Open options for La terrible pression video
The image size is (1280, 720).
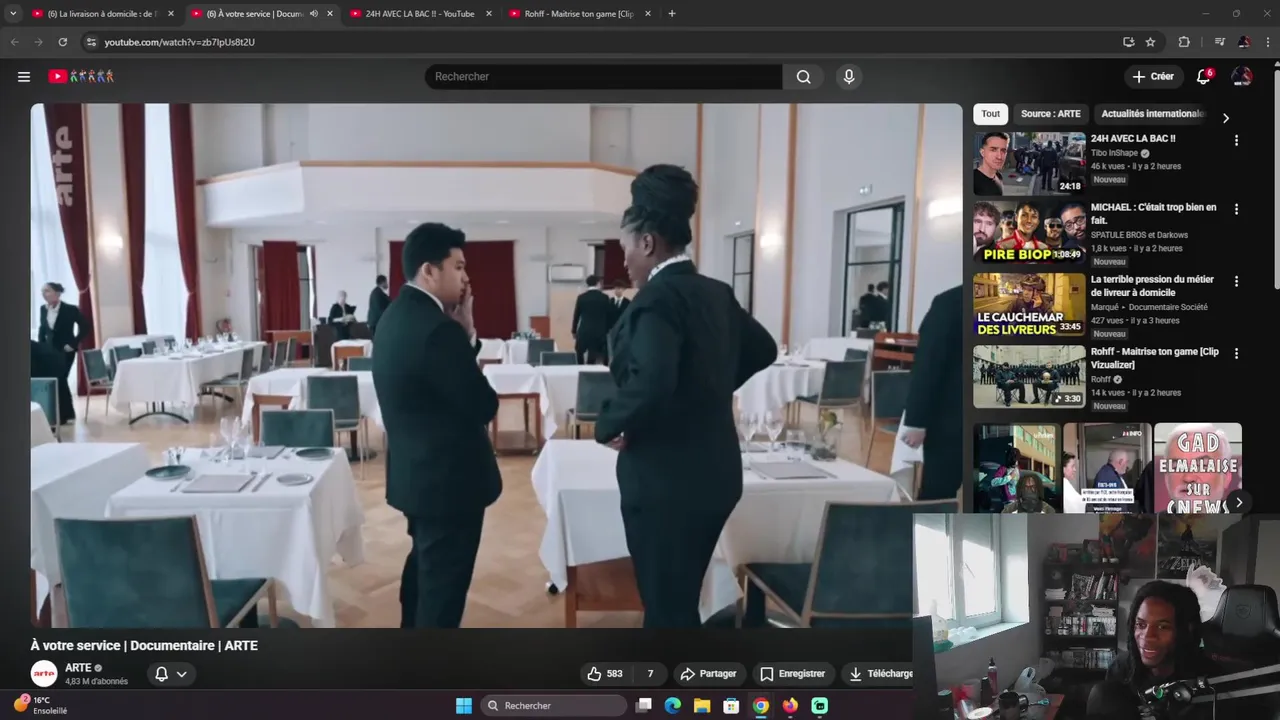tap(1236, 282)
